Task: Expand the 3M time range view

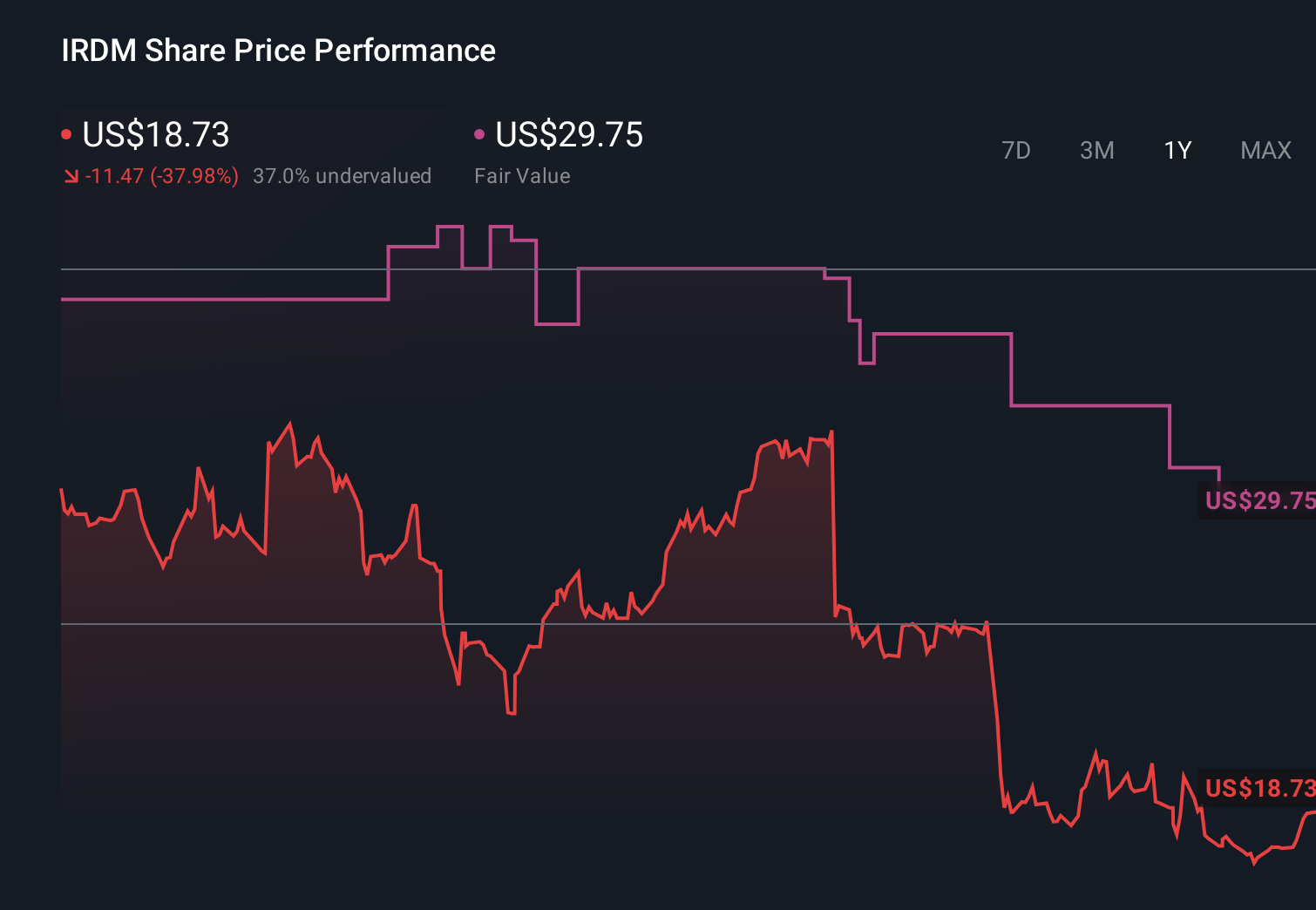Action: [1097, 150]
